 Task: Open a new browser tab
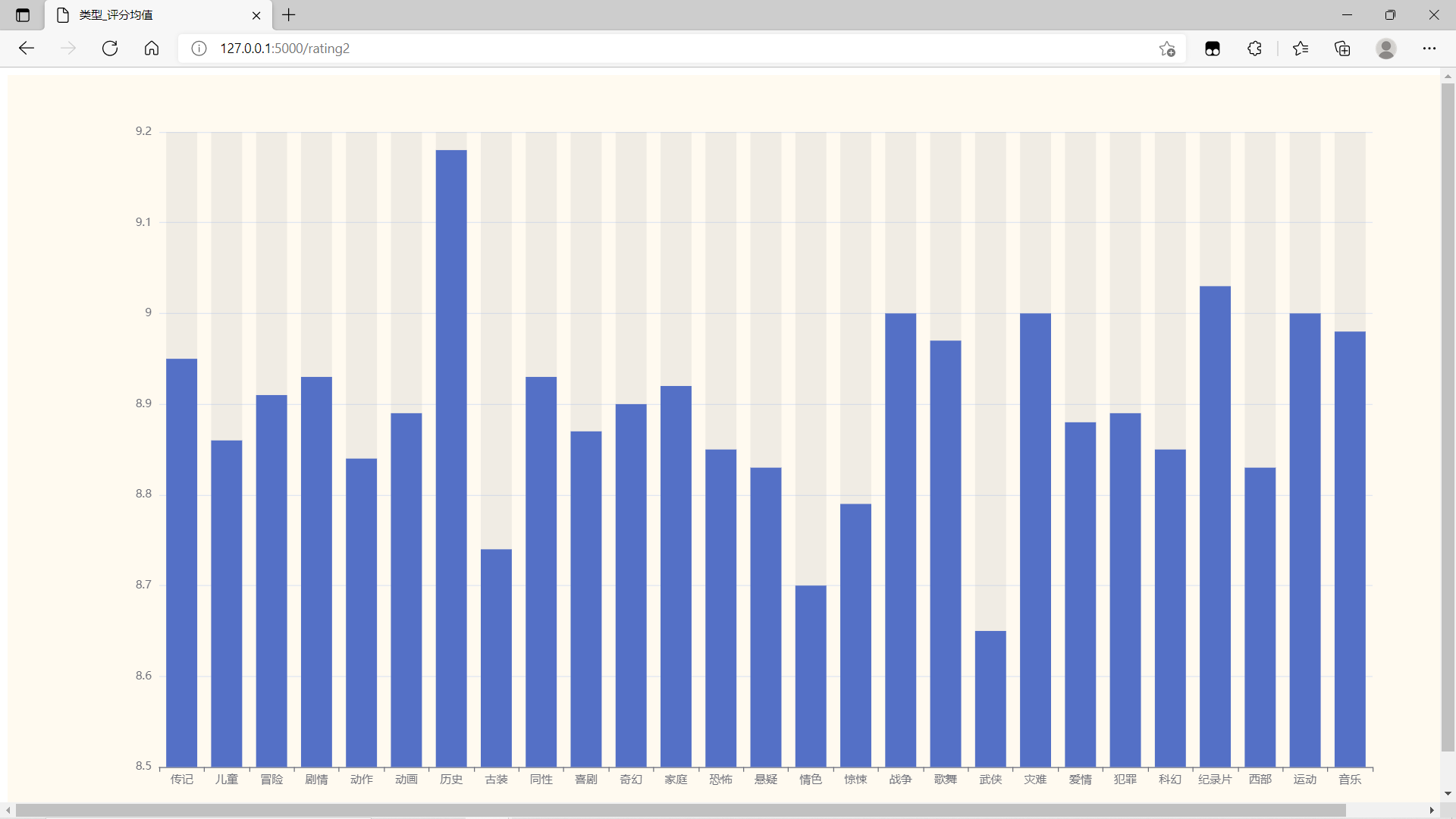tap(289, 15)
